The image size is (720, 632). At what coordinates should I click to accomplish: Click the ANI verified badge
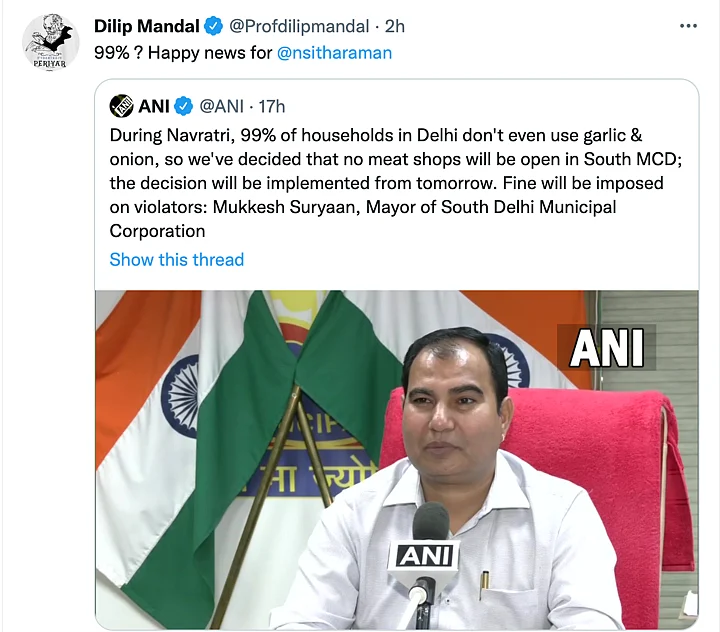[184, 107]
